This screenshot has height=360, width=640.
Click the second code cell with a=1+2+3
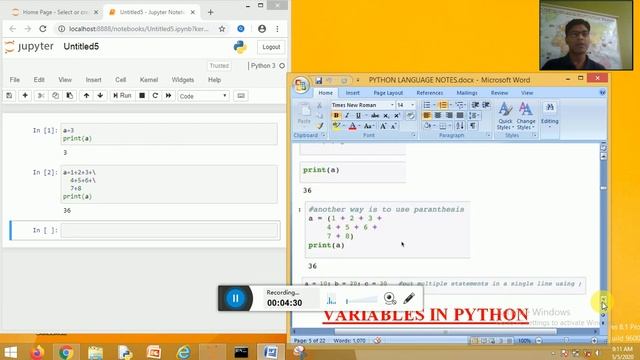tap(169, 184)
